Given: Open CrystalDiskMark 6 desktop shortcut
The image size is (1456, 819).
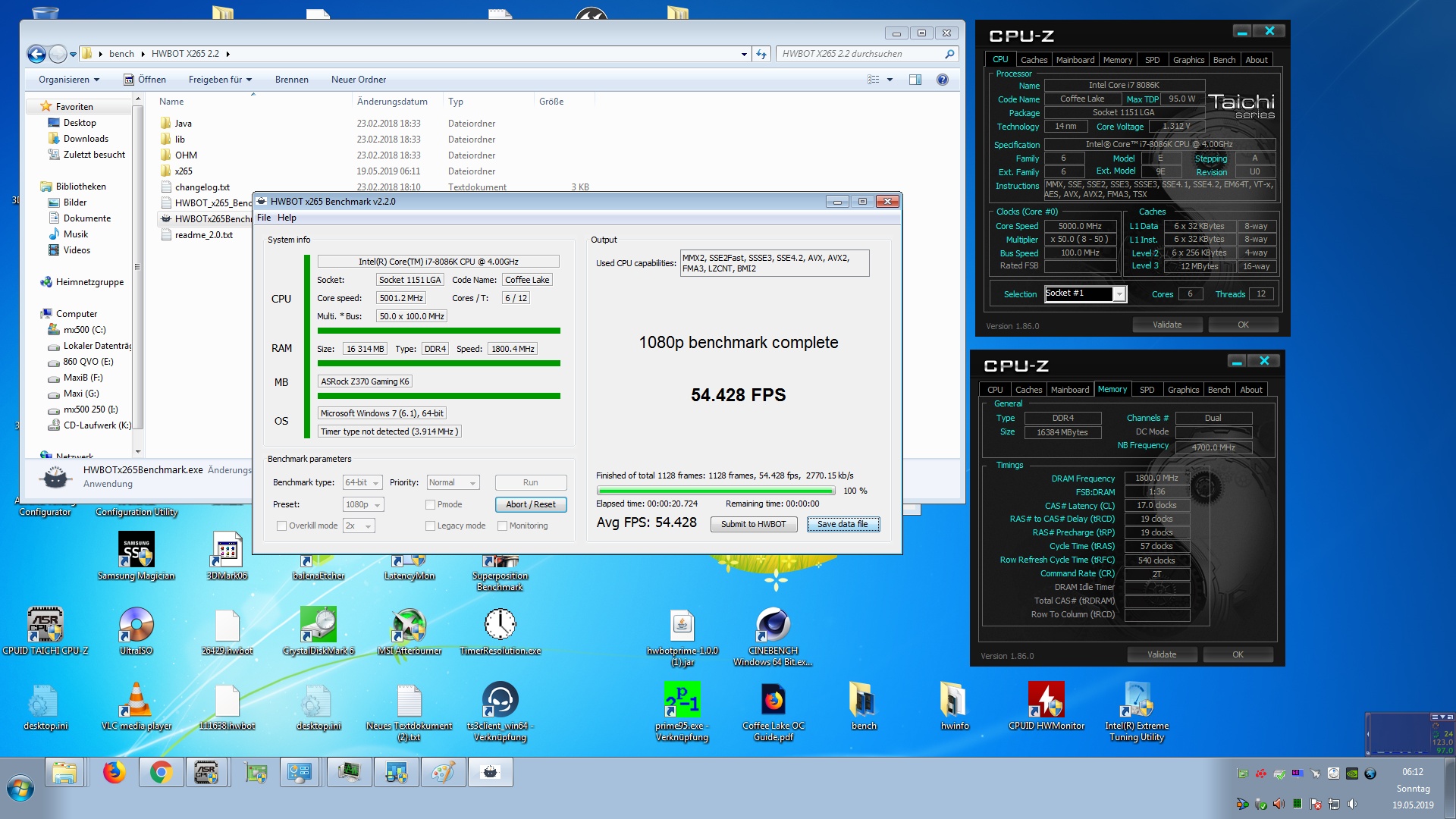Looking at the screenshot, I should pyautogui.click(x=318, y=631).
